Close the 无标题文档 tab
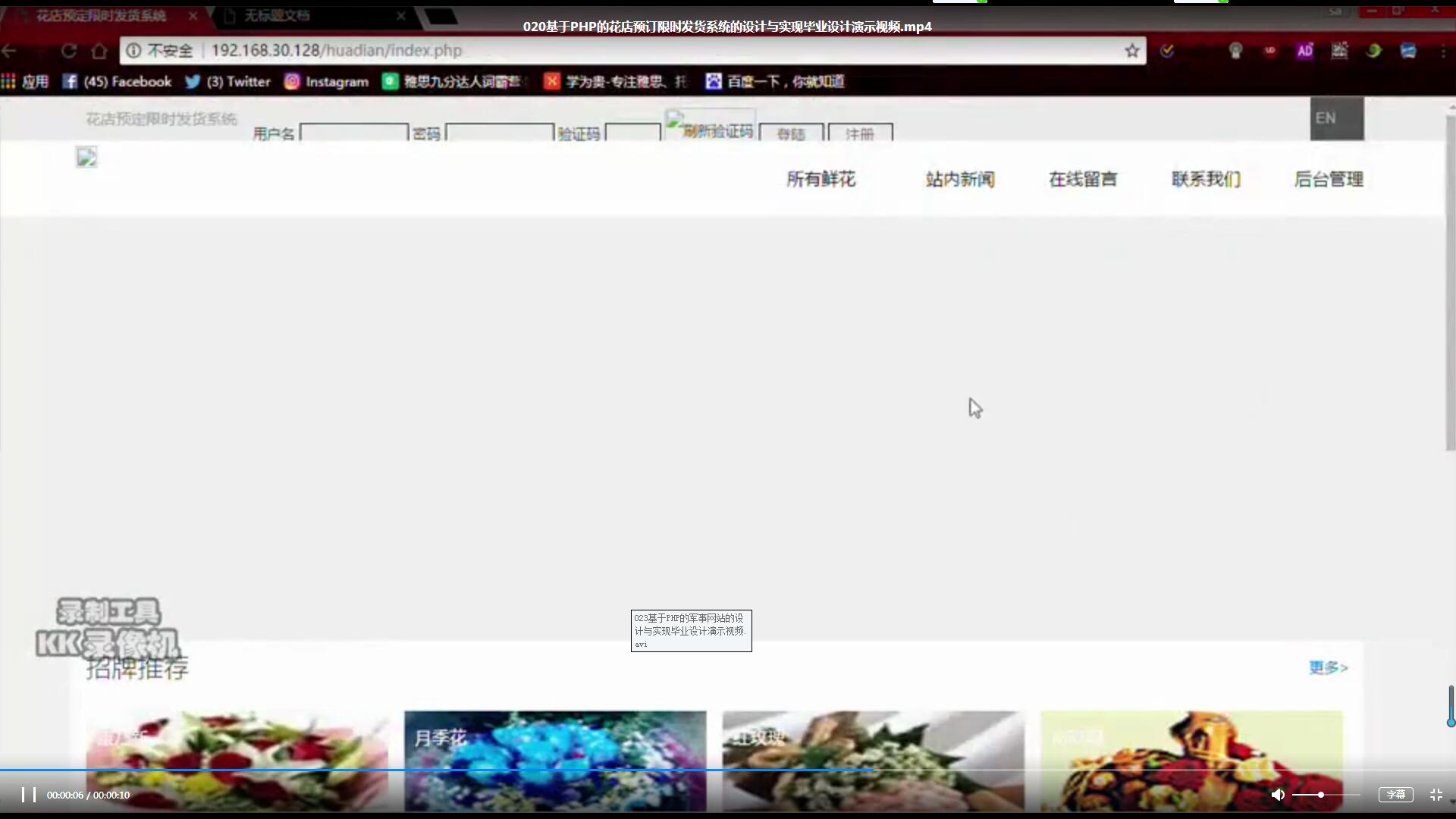The height and width of the screenshot is (819, 1456). click(x=401, y=15)
